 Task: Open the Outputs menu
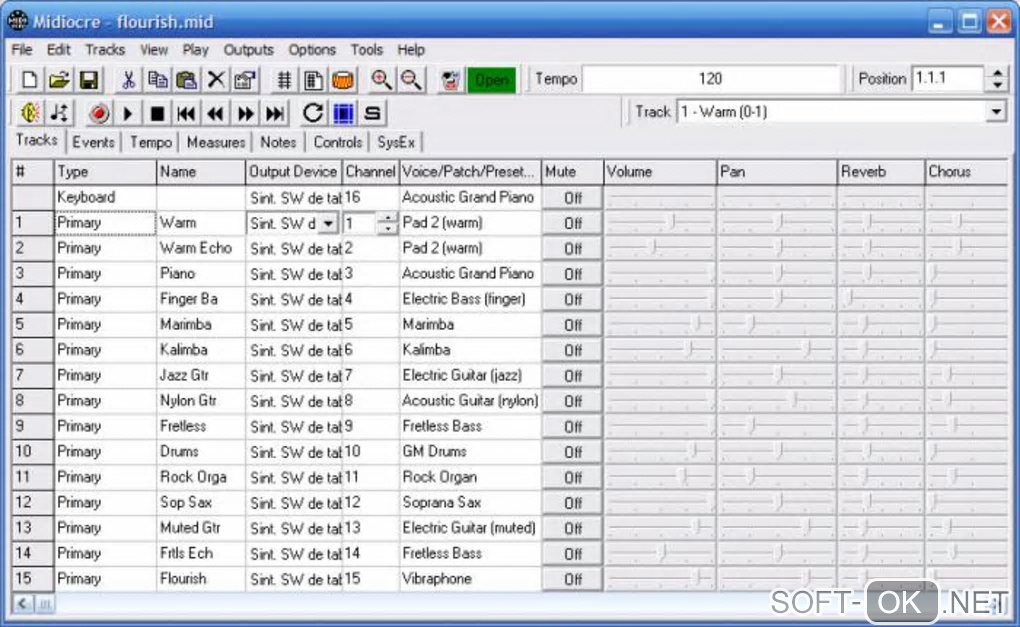[248, 49]
